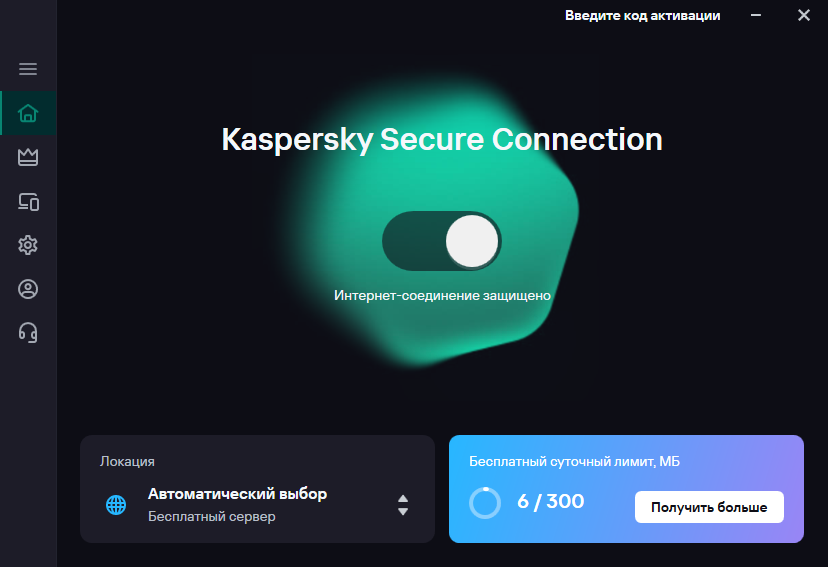This screenshot has height=567, width=828.
Task: Click the circular daily limit progress ring
Action: pyautogui.click(x=485, y=502)
